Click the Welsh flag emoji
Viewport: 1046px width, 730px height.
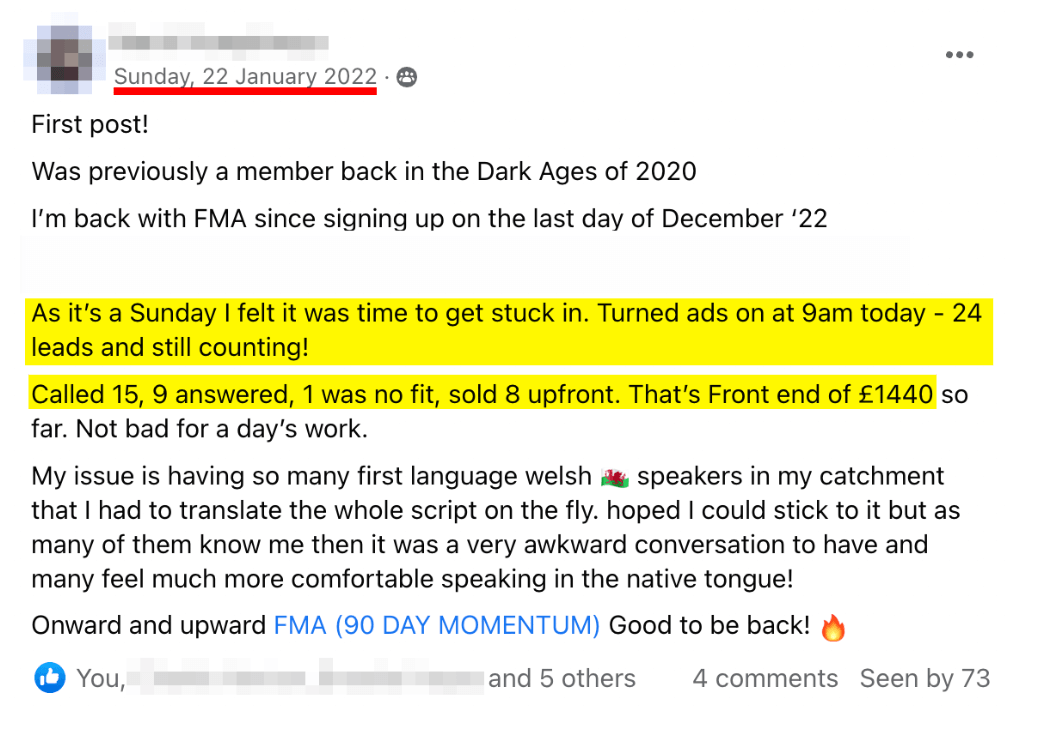coord(614,477)
